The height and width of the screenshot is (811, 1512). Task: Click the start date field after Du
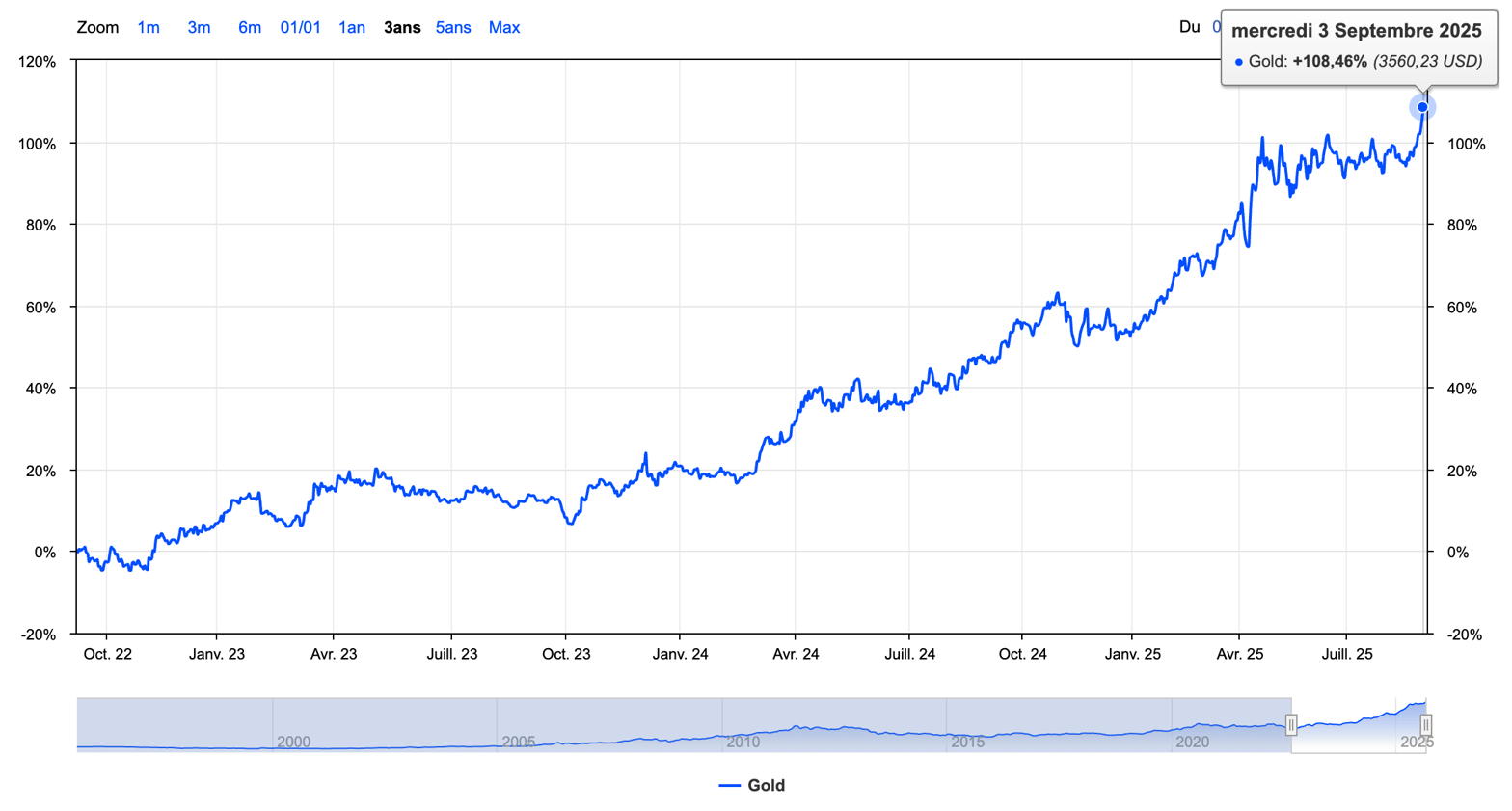pyautogui.click(x=1216, y=27)
